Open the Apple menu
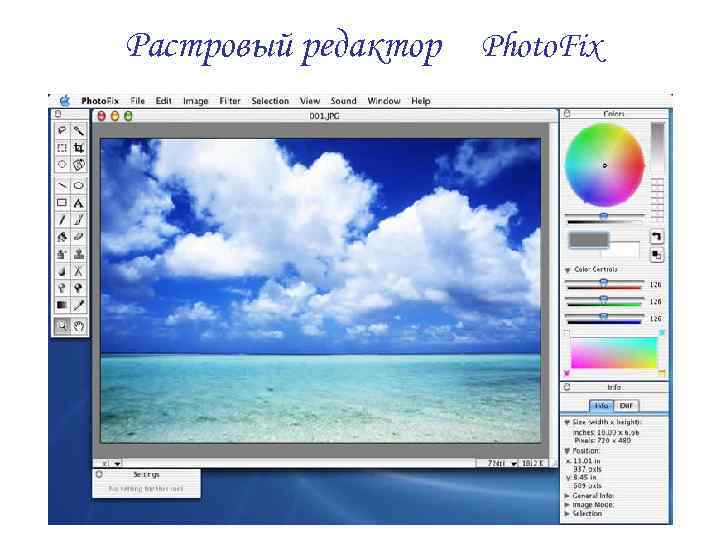The image size is (720, 540). (65, 101)
